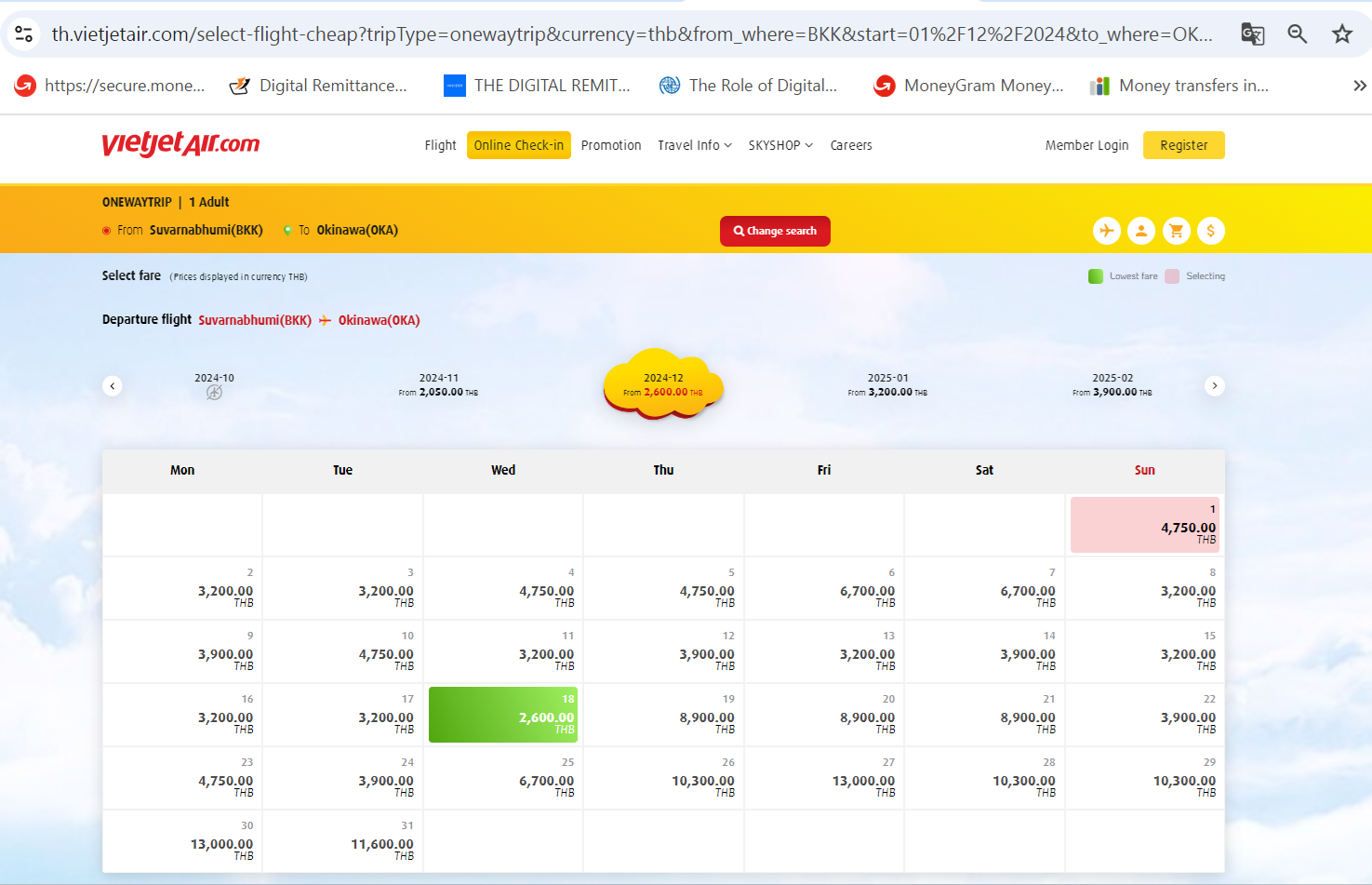Screen dimensions: 1372x885
Task: Select December 22 fare 3,900.00
Action: [1145, 715]
